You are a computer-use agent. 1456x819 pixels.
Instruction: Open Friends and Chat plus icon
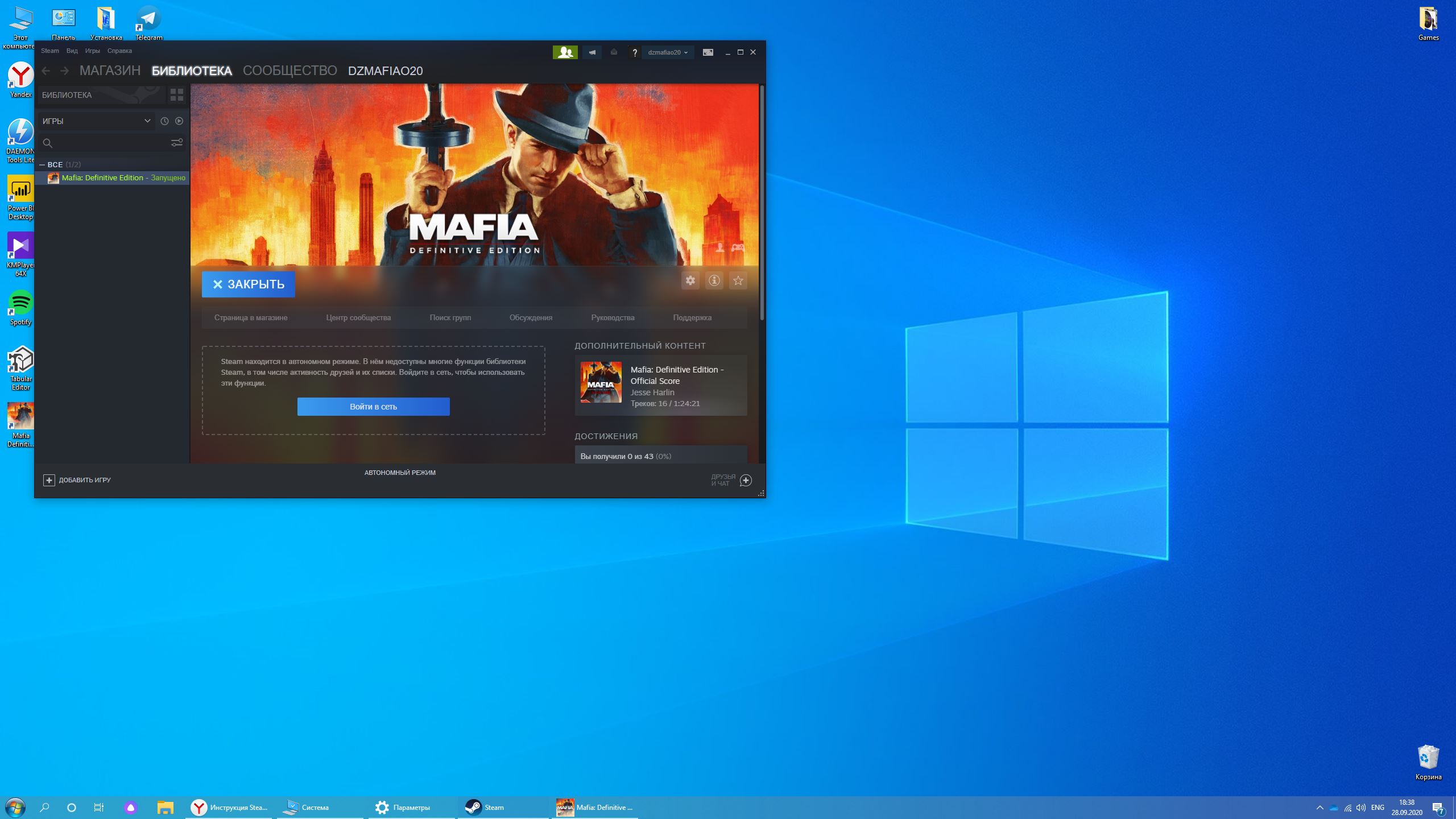[746, 481]
